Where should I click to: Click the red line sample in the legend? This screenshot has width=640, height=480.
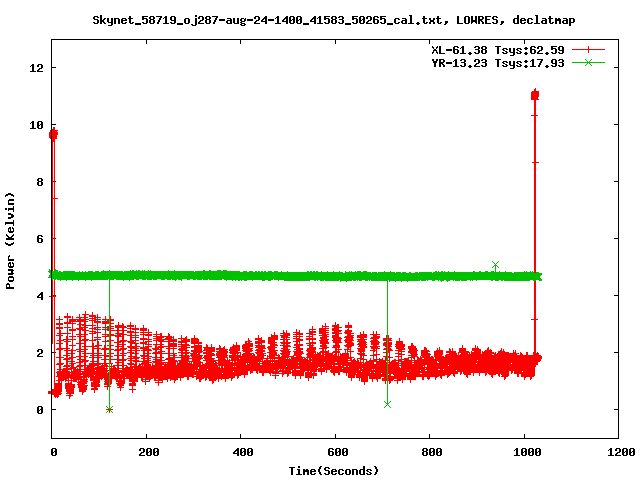[588, 50]
